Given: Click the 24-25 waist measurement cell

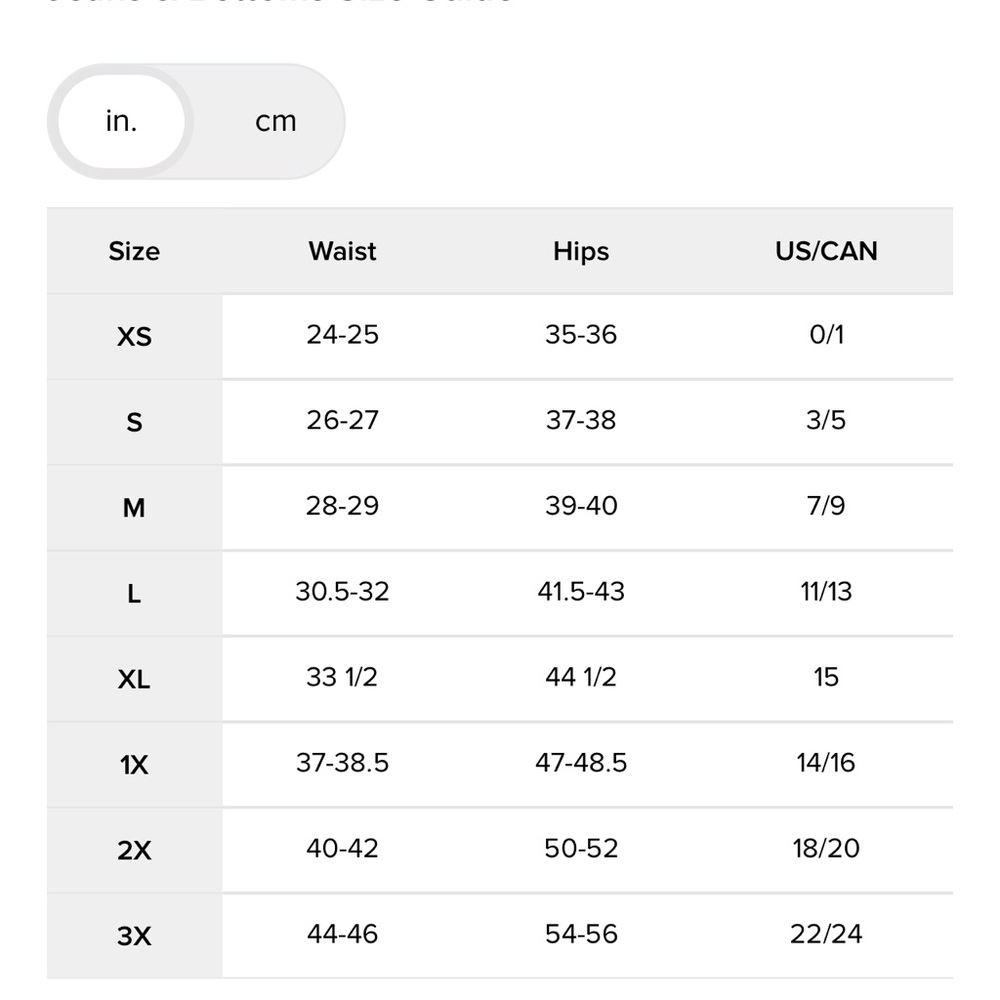Looking at the screenshot, I should [x=342, y=335].
